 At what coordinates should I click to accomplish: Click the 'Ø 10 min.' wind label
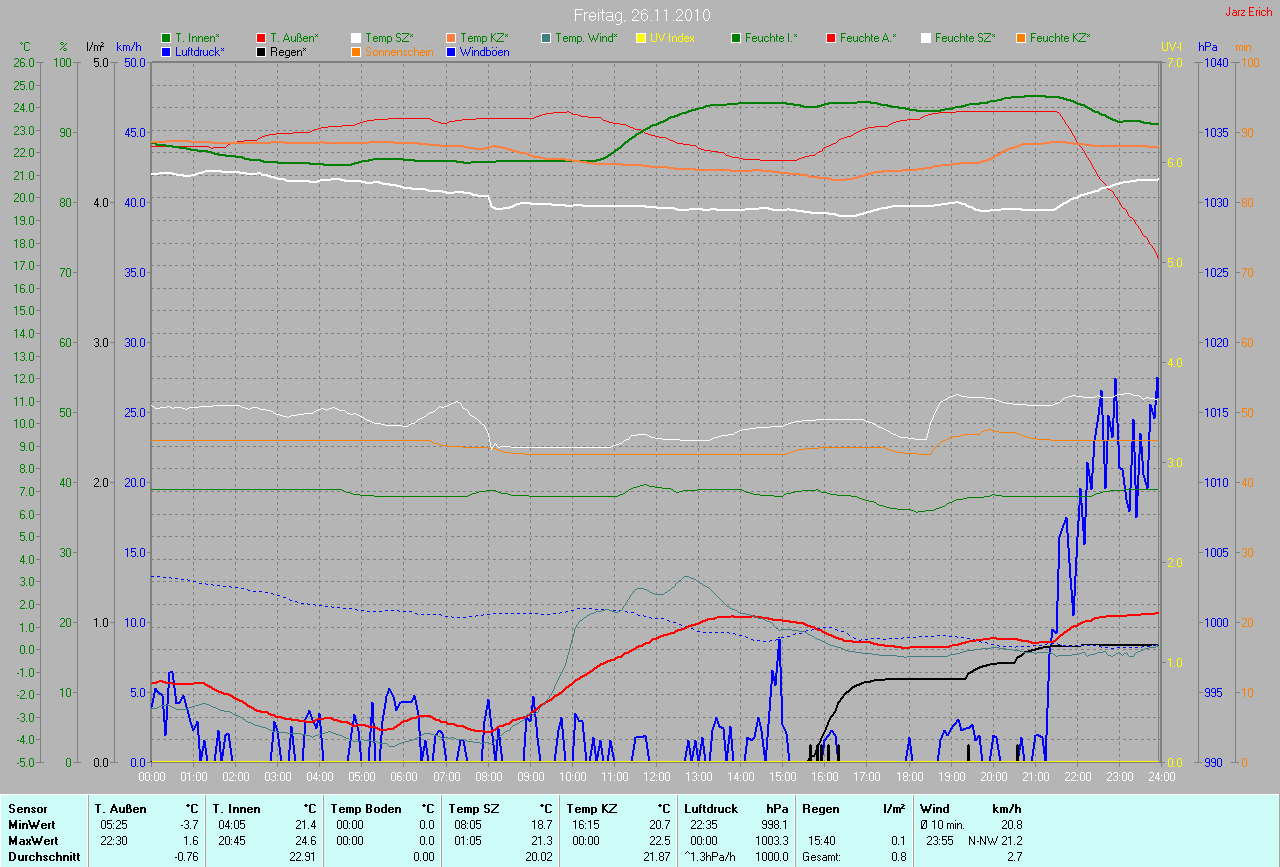coord(943,824)
